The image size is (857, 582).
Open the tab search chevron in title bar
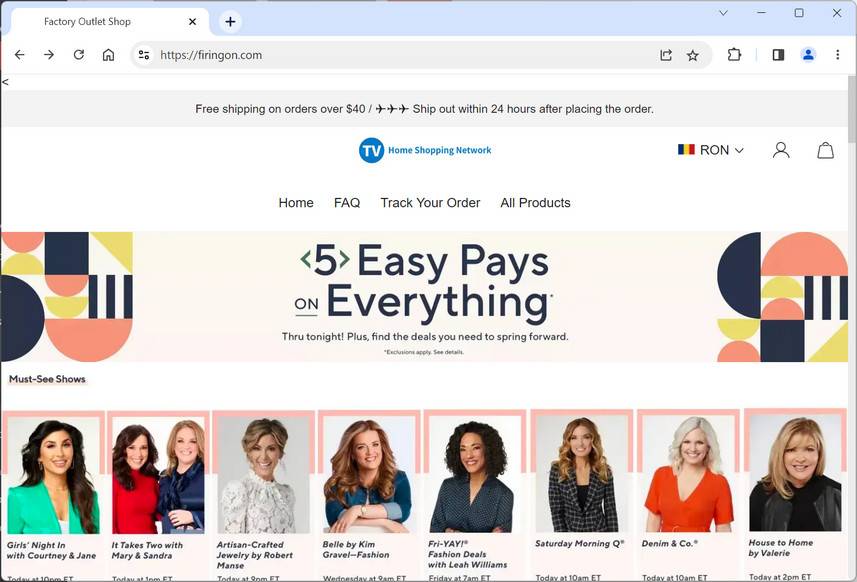pos(723,13)
